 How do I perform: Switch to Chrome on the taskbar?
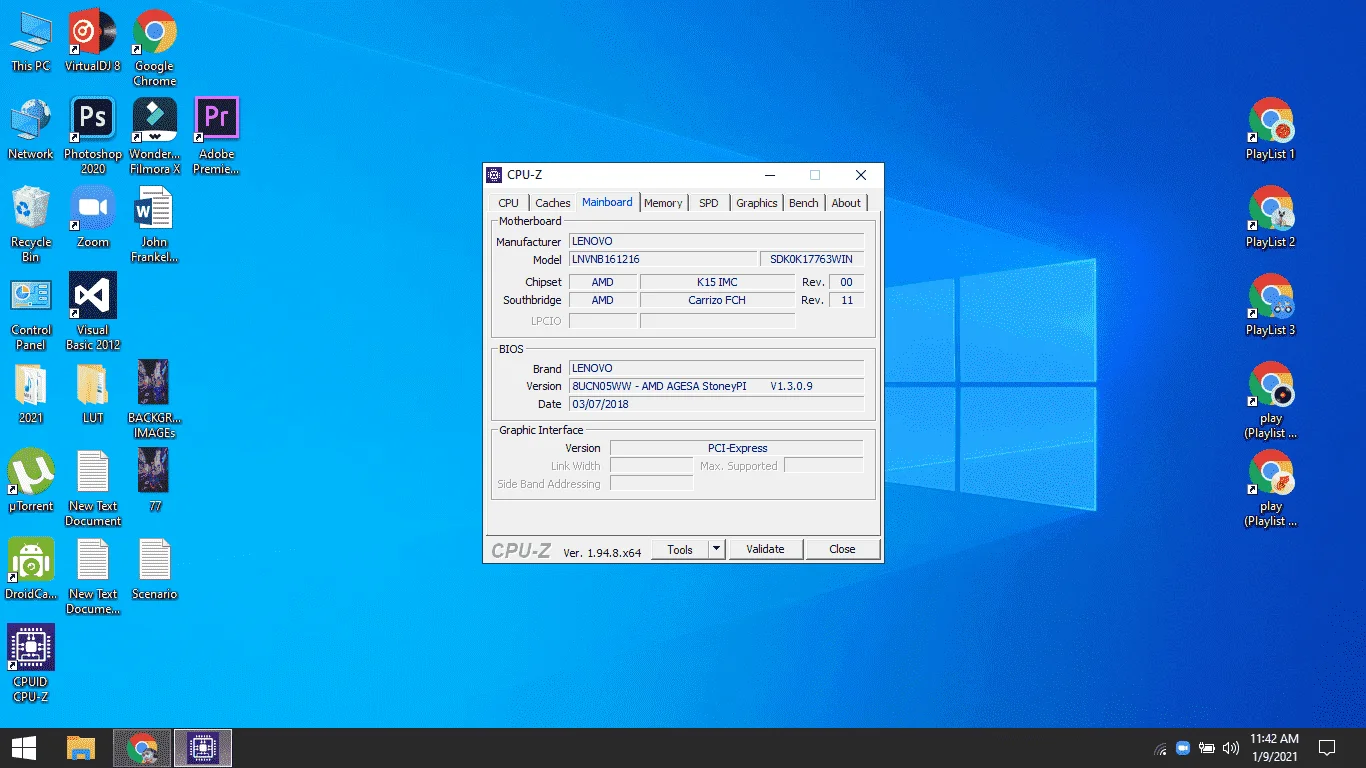pyautogui.click(x=143, y=748)
